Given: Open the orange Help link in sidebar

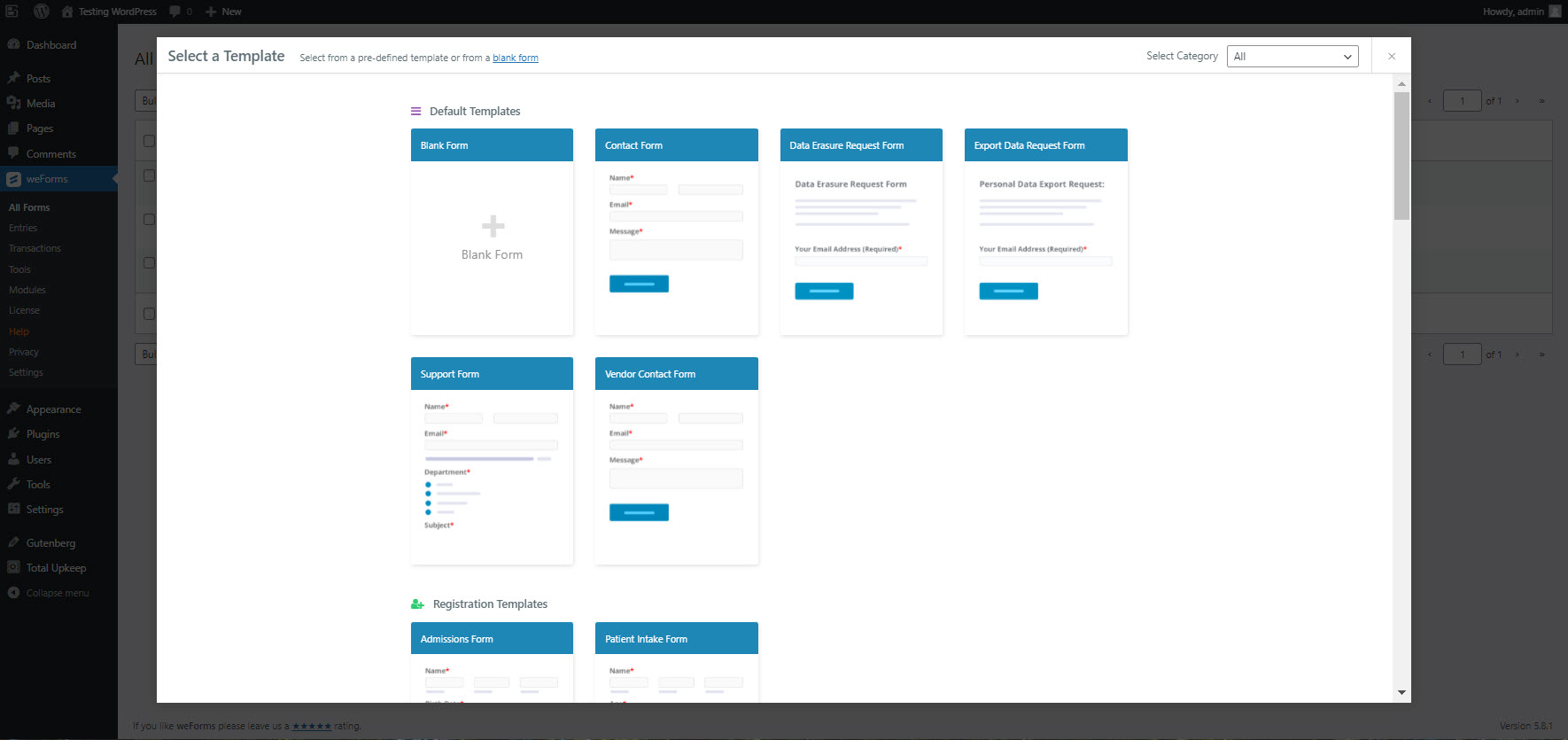Looking at the screenshot, I should click(x=19, y=331).
